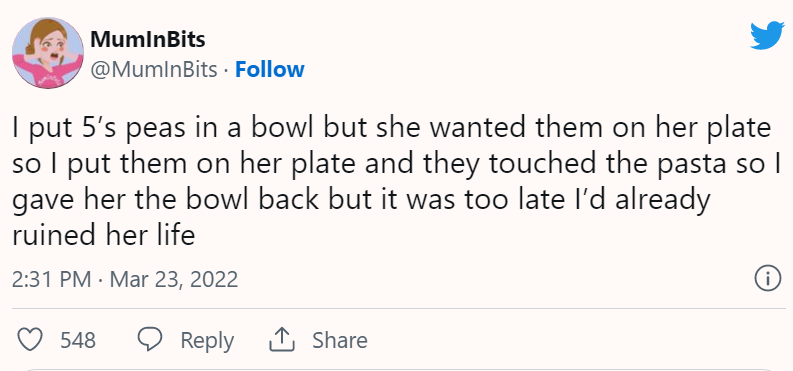This screenshot has height=371, width=793.
Task: Click the reply speech bubble icon
Action: [150, 340]
